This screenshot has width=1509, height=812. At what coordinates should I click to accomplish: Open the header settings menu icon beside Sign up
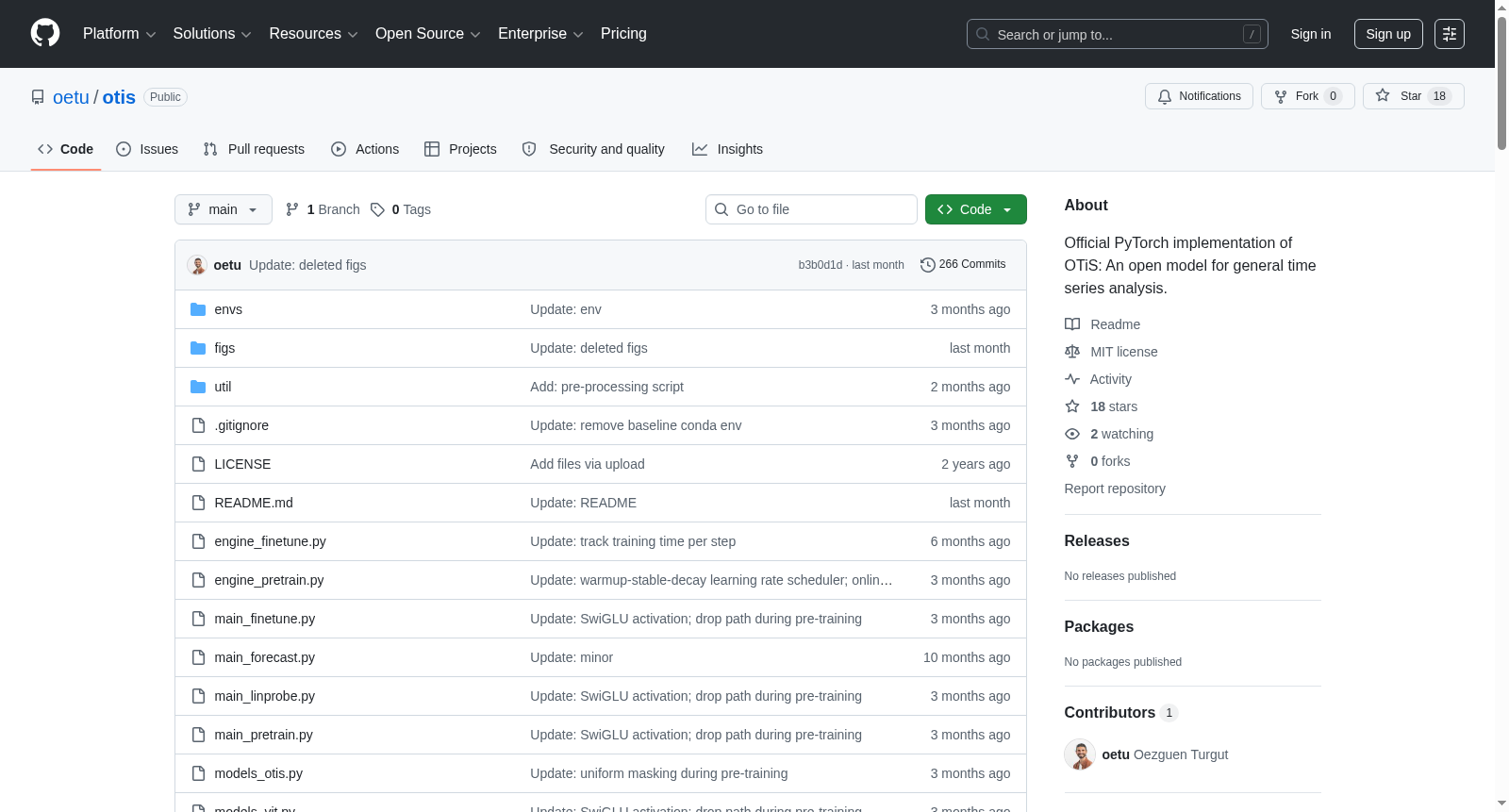(1450, 34)
